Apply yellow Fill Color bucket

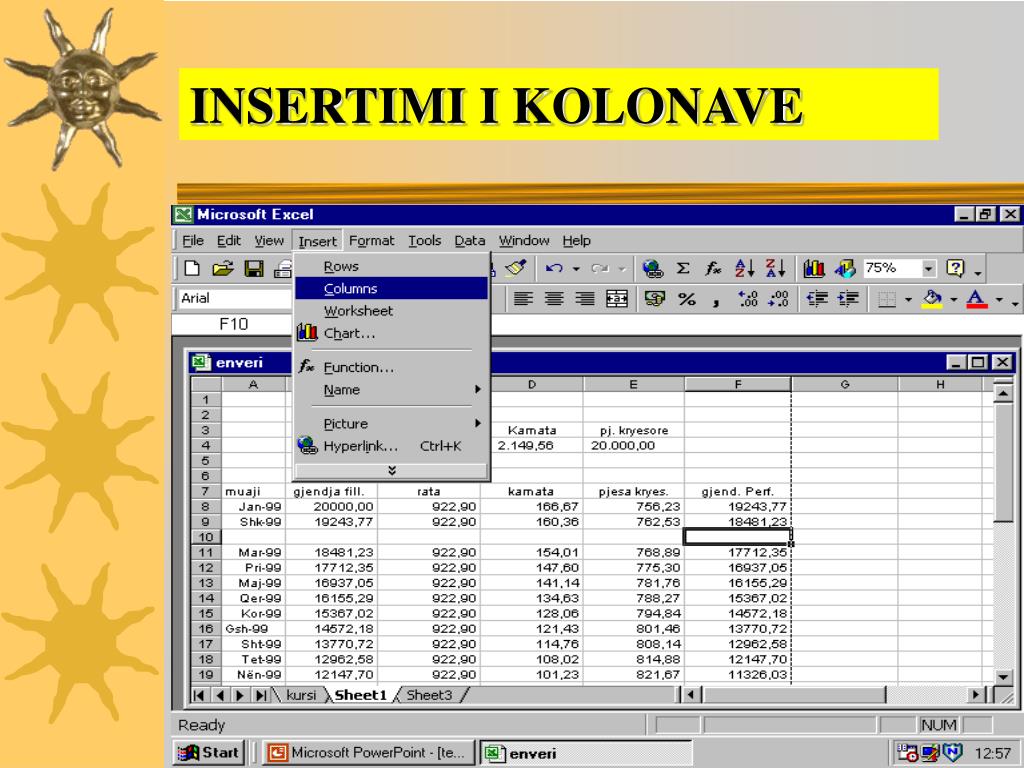click(x=932, y=299)
